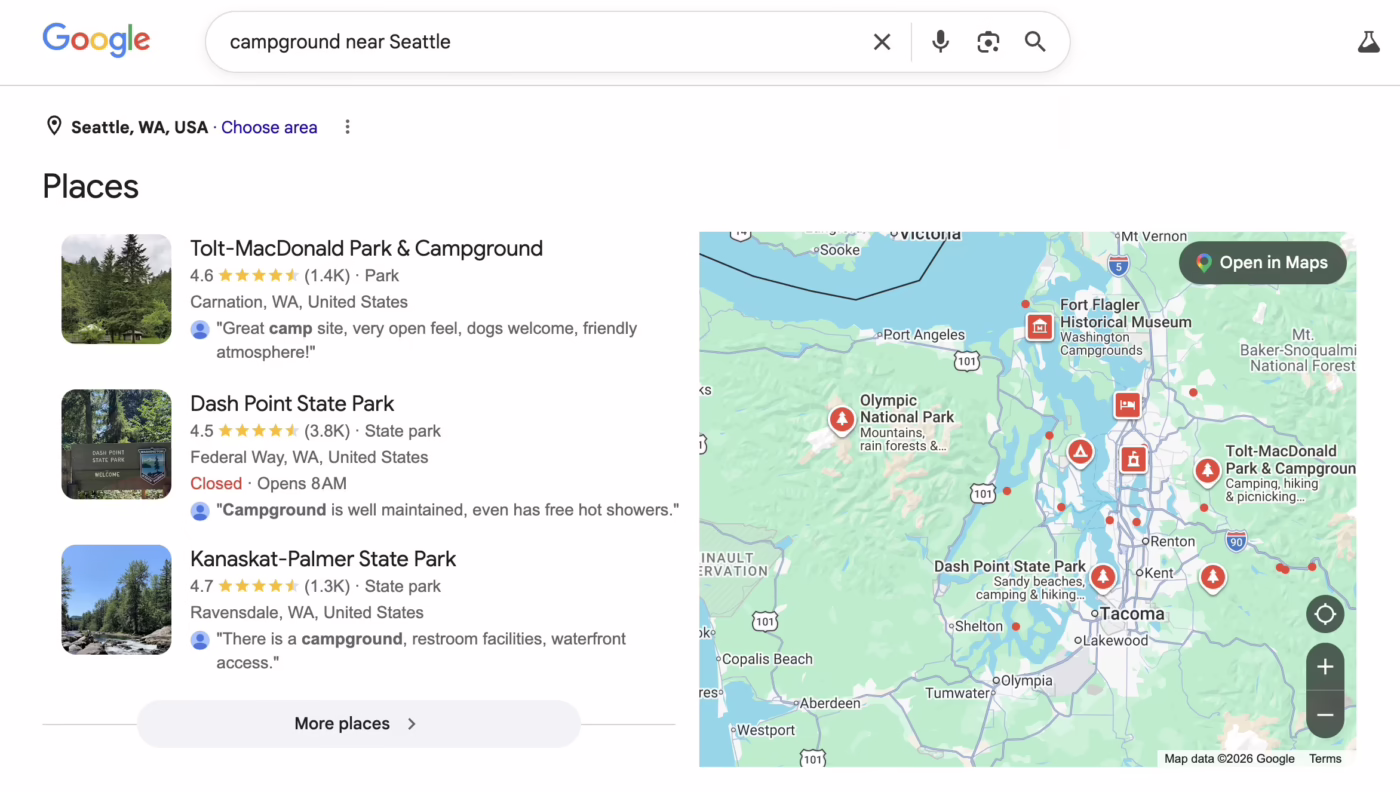Submit search with magnifier icon
Image resolution: width=1400 pixels, height=792 pixels.
1035,42
